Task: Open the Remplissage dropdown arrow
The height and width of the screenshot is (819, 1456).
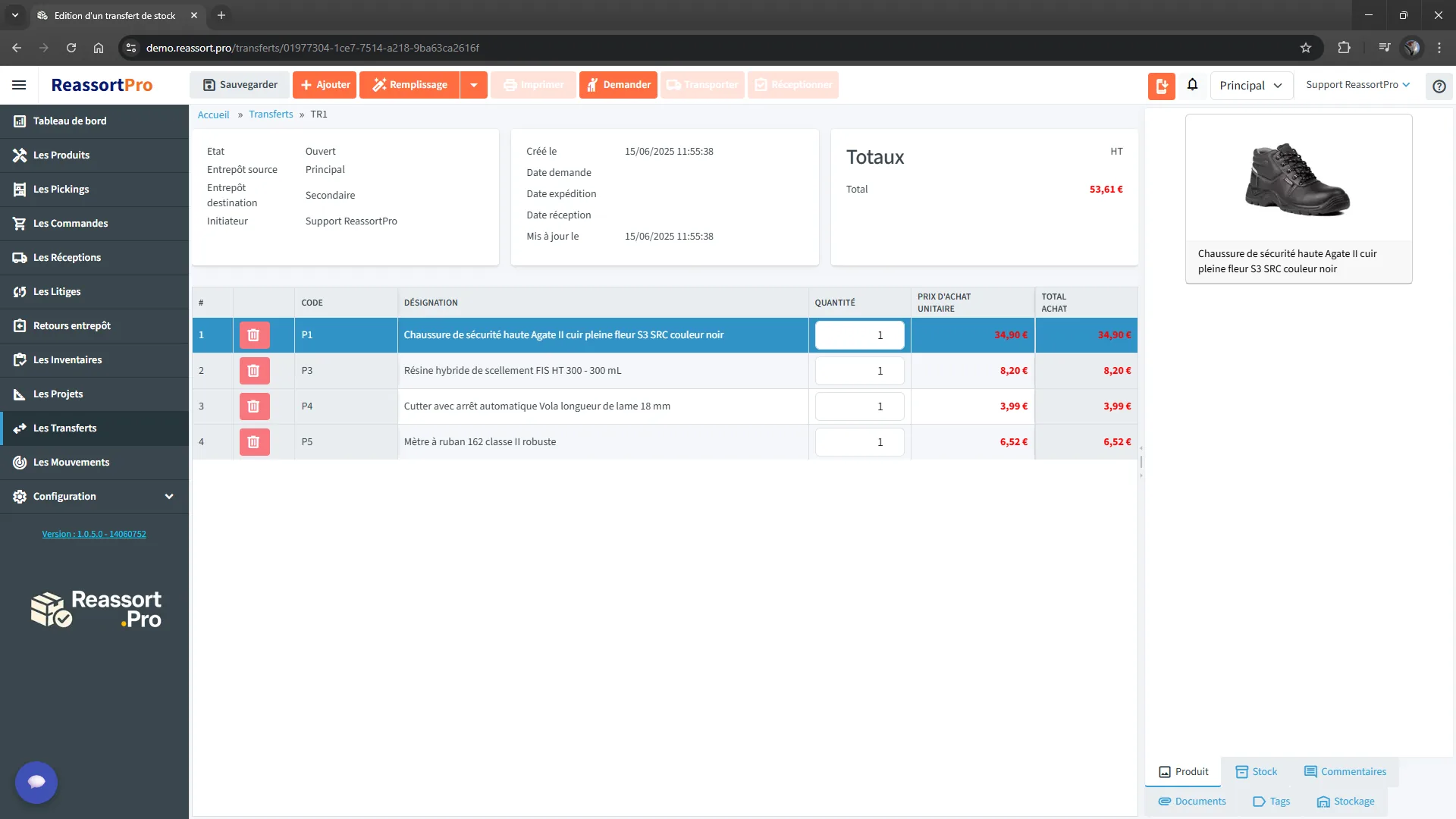Action: click(x=474, y=85)
